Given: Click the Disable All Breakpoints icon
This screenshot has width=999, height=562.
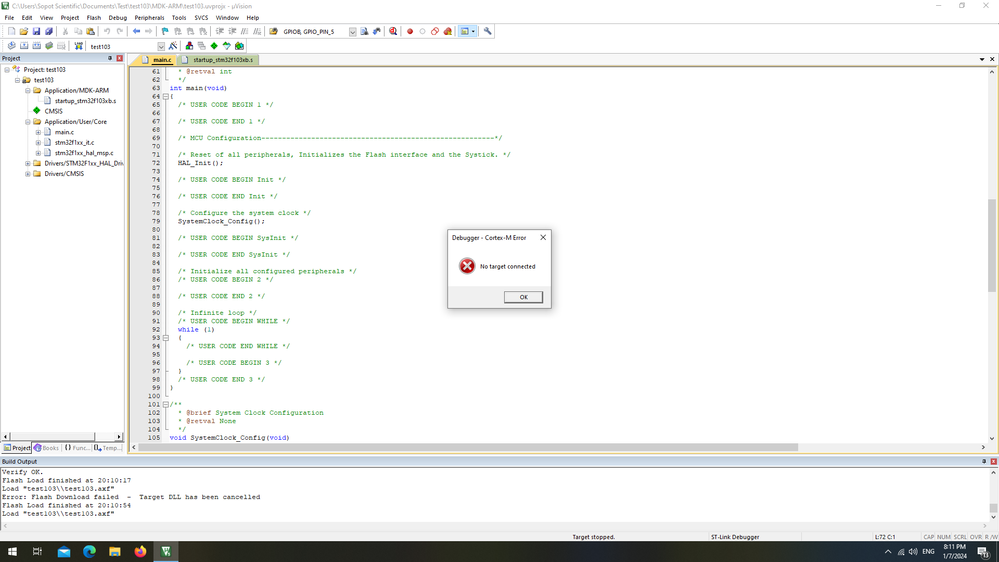Looking at the screenshot, I should [435, 31].
